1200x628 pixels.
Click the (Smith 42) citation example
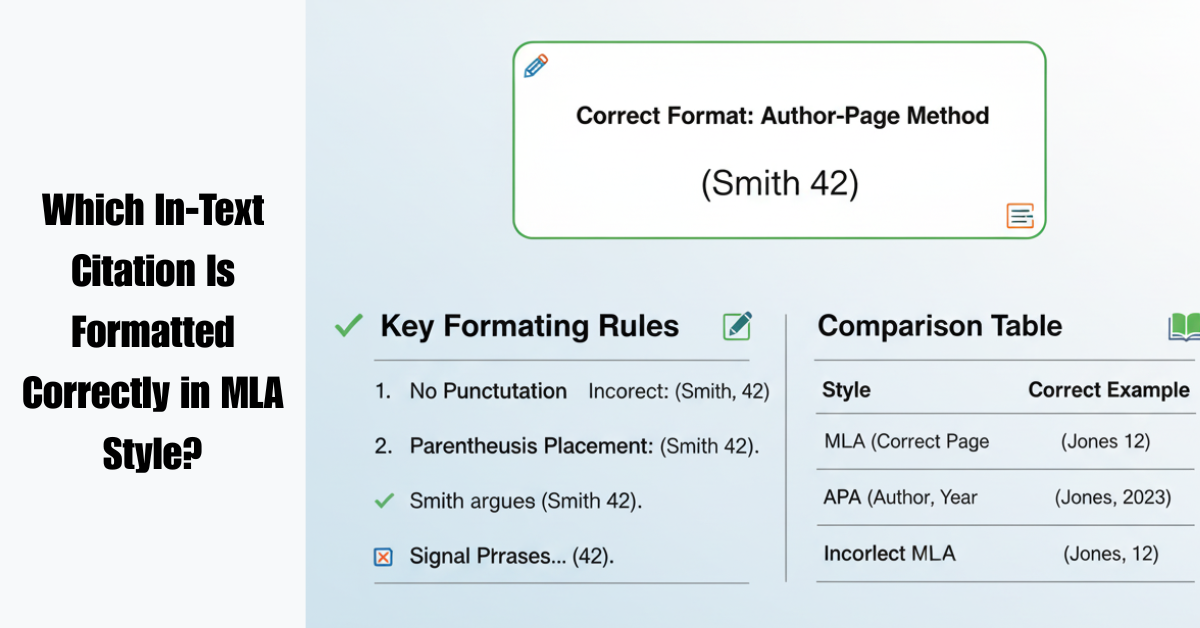point(779,183)
